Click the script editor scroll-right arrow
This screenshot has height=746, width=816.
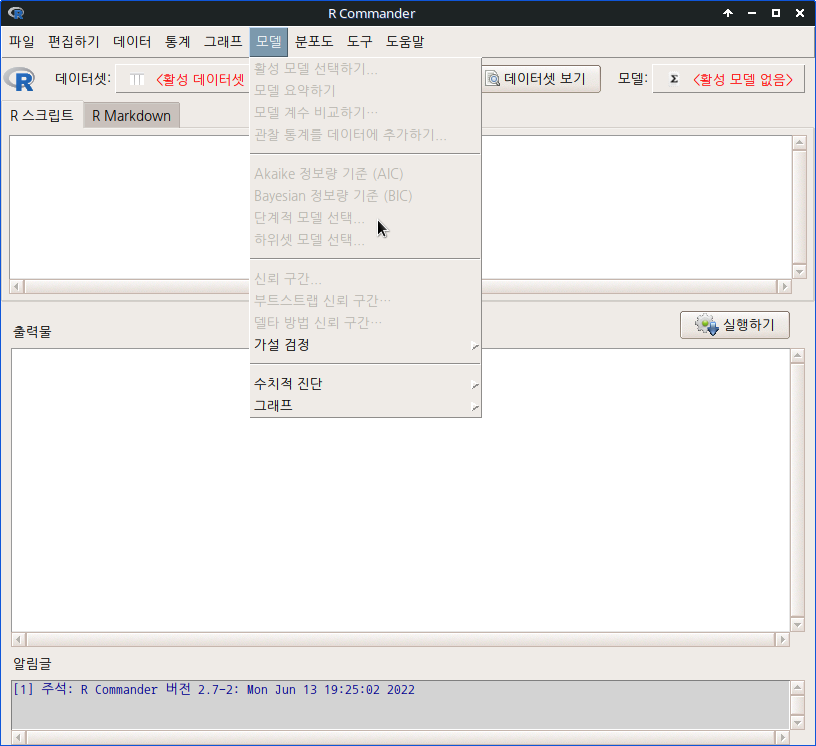(x=784, y=286)
